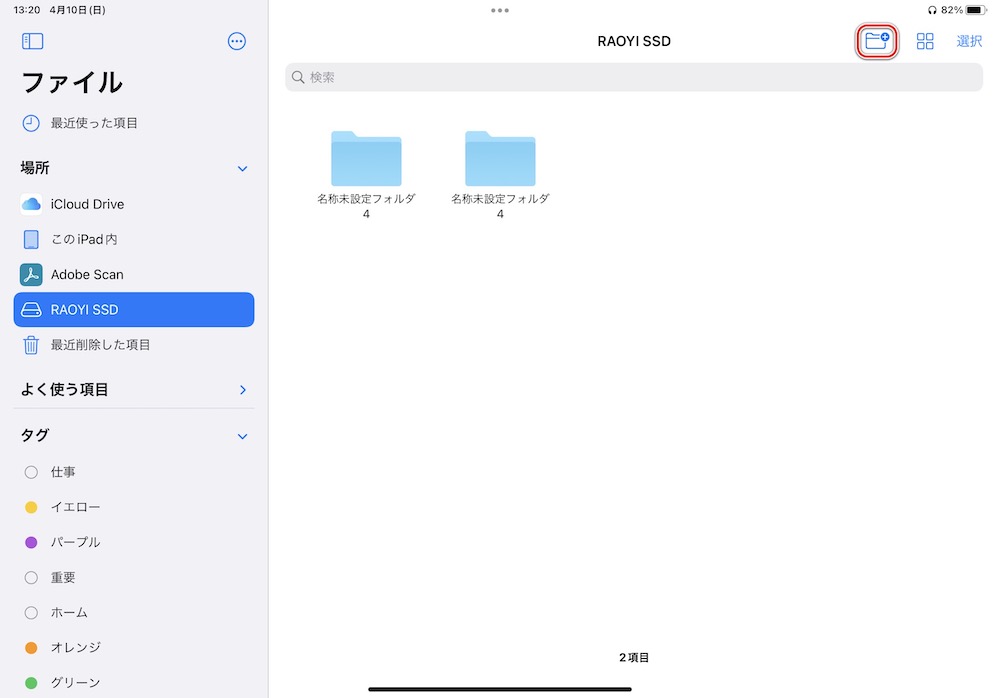This screenshot has width=1000, height=698.
Task: Switch view mode using the grid icon
Action: click(x=925, y=41)
